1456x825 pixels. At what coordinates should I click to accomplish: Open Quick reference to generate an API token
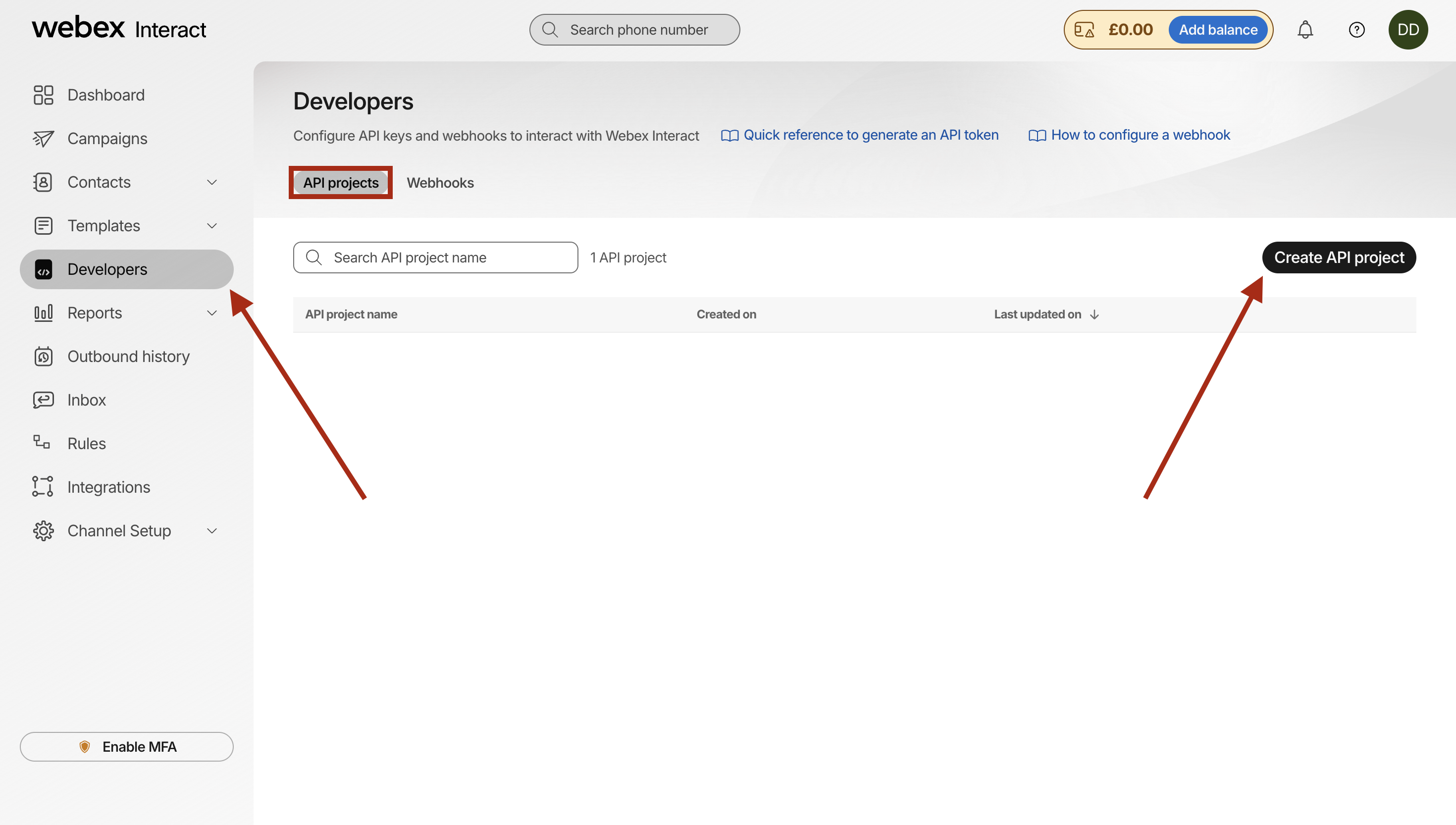click(871, 135)
